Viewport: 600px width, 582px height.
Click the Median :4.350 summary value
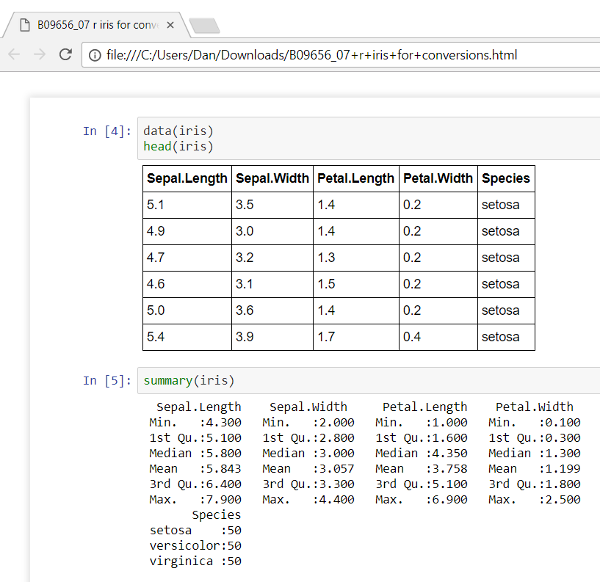tap(421, 453)
